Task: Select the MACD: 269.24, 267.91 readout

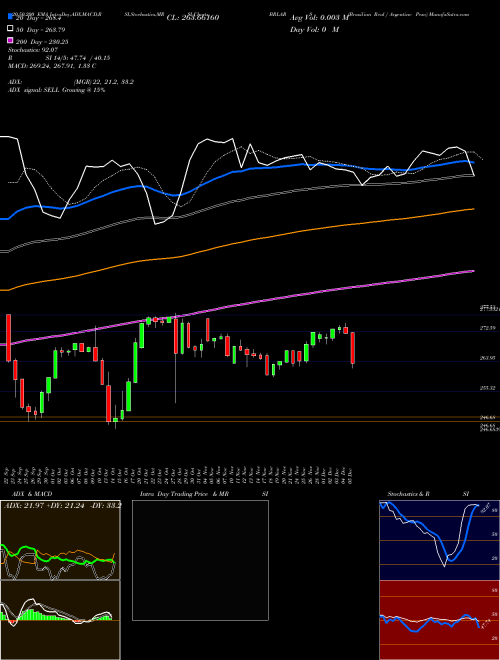Action: coord(52,66)
